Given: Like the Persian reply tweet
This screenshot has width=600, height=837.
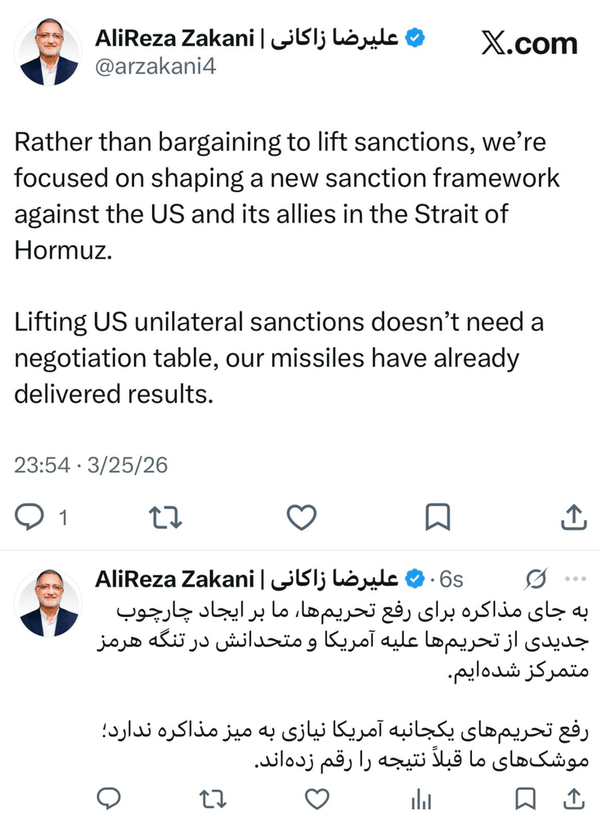Looking at the screenshot, I should tap(317, 799).
